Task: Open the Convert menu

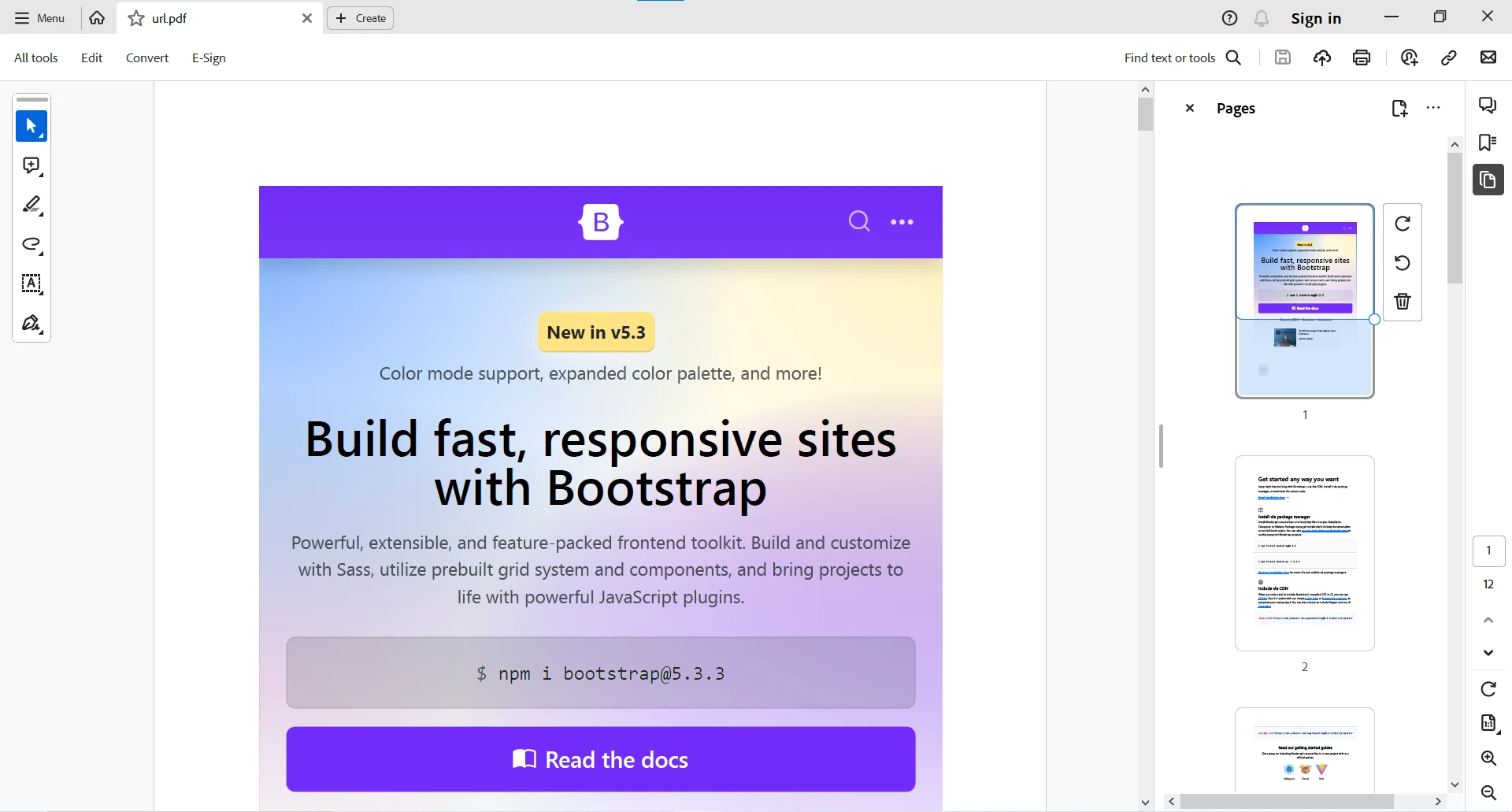Action: coord(147,57)
